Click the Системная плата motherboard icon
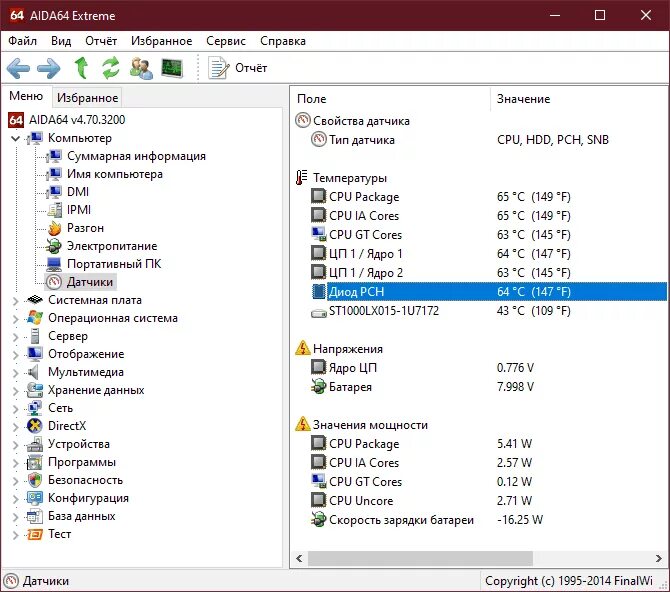 coord(35,300)
